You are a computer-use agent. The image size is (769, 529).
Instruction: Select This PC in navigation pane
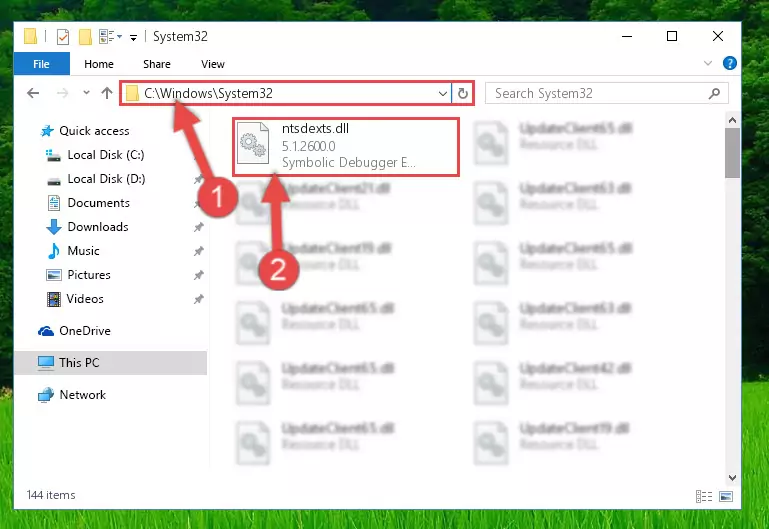[x=110, y=363]
